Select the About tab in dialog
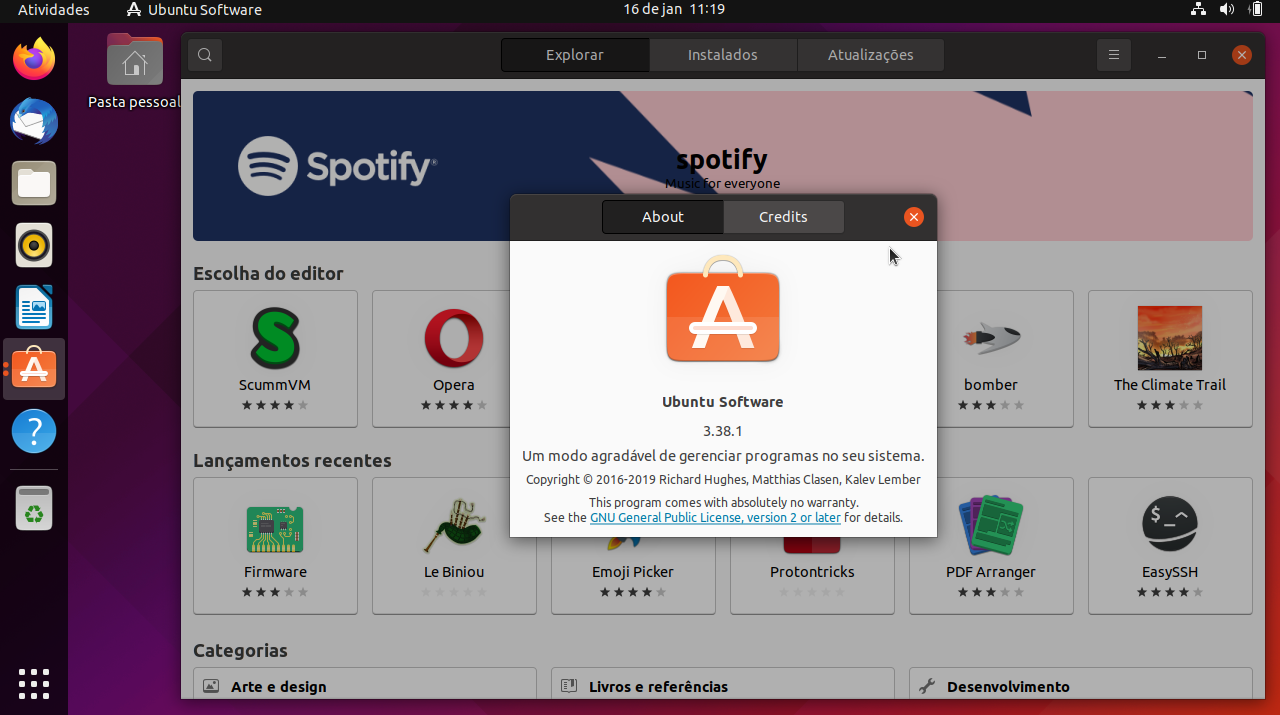The width and height of the screenshot is (1280, 715). point(663,217)
